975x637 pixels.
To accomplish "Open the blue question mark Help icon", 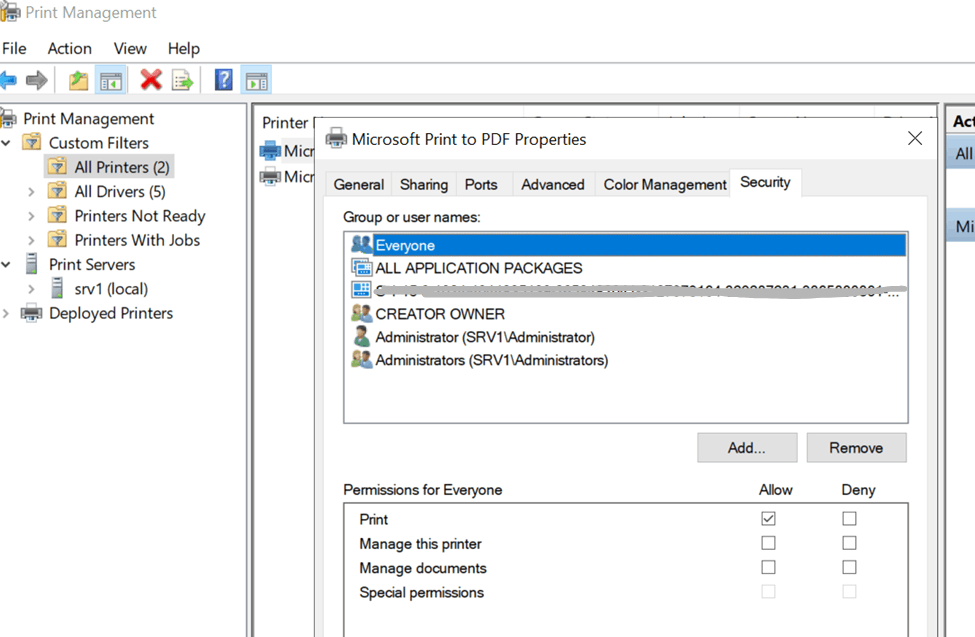I will pos(223,80).
